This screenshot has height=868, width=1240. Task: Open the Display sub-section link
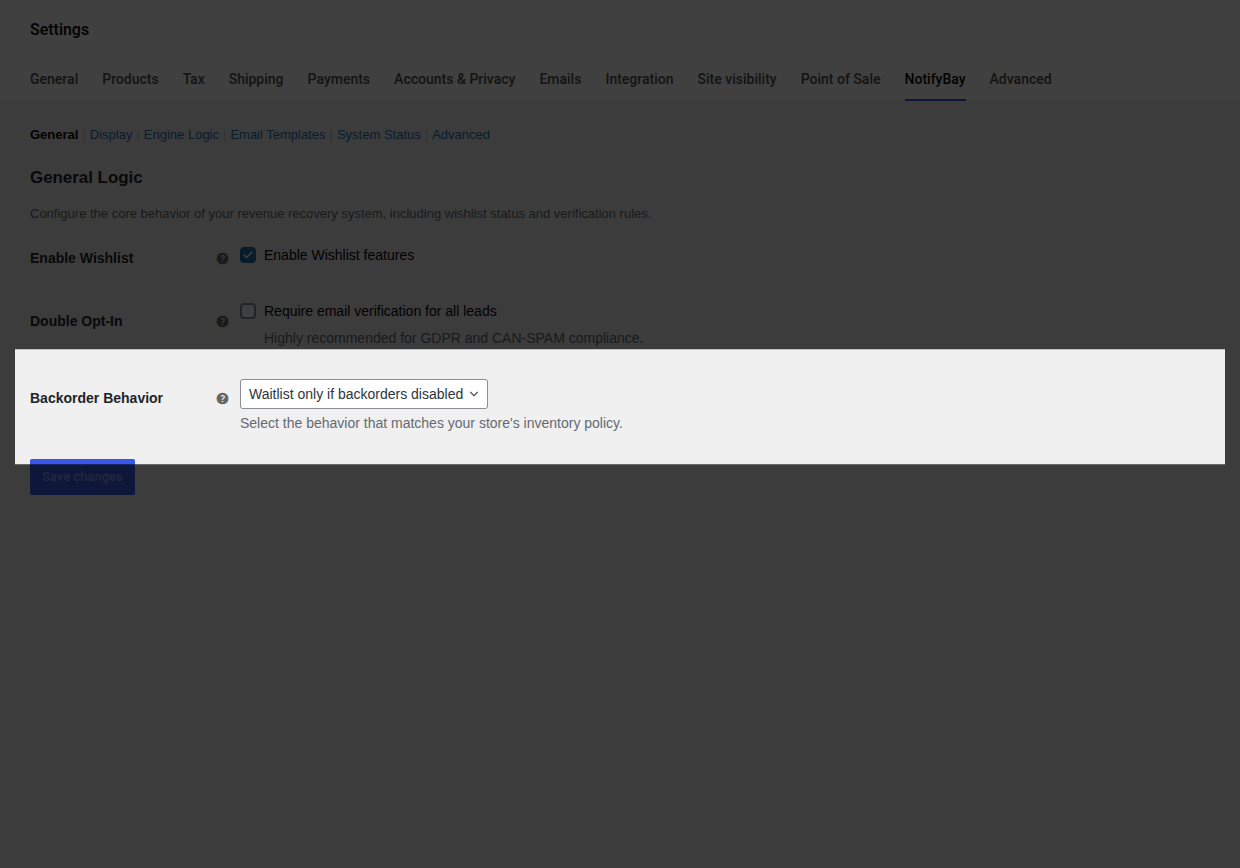click(111, 135)
